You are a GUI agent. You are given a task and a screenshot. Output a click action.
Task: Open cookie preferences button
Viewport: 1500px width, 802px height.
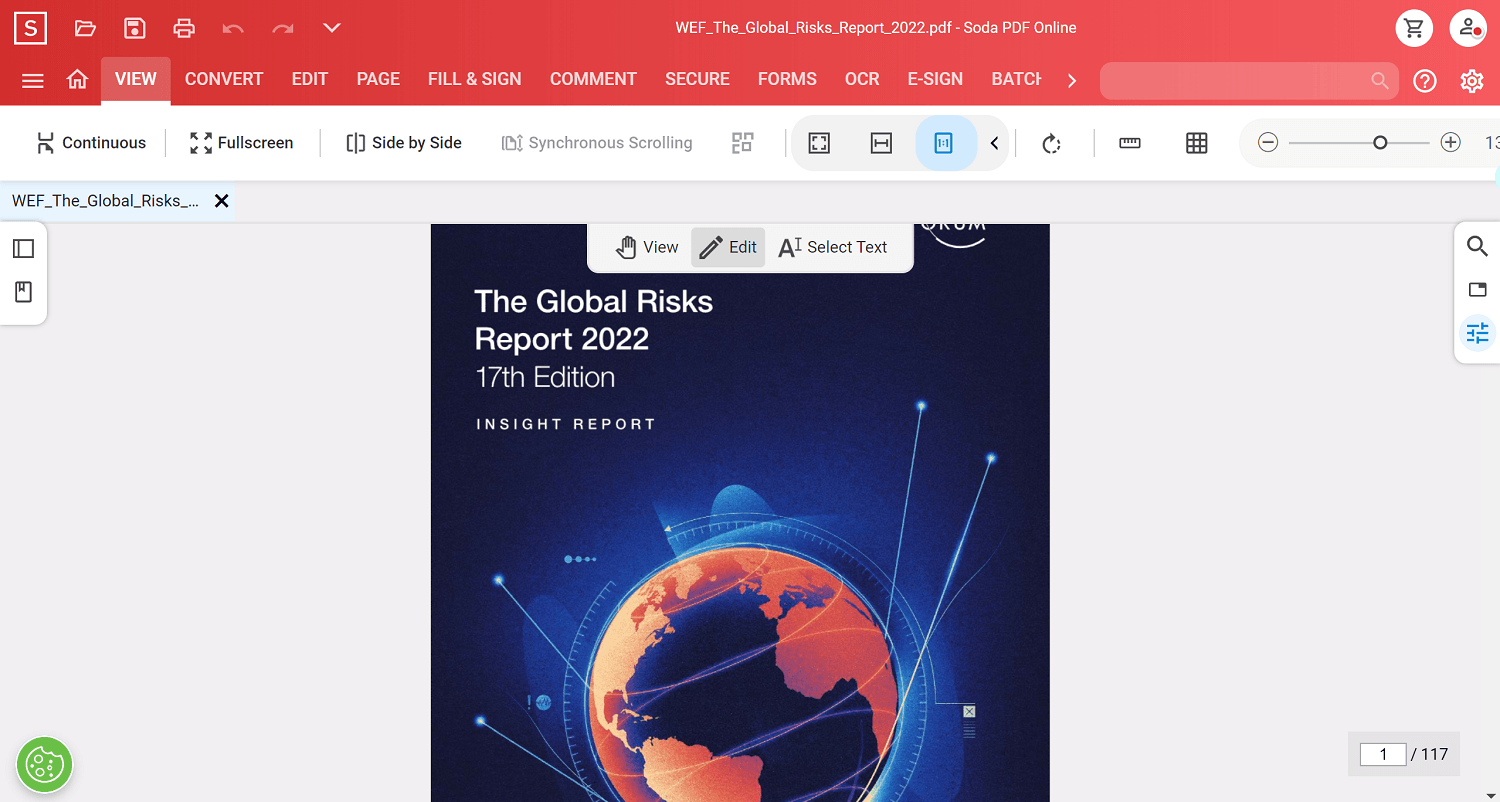pyautogui.click(x=44, y=765)
